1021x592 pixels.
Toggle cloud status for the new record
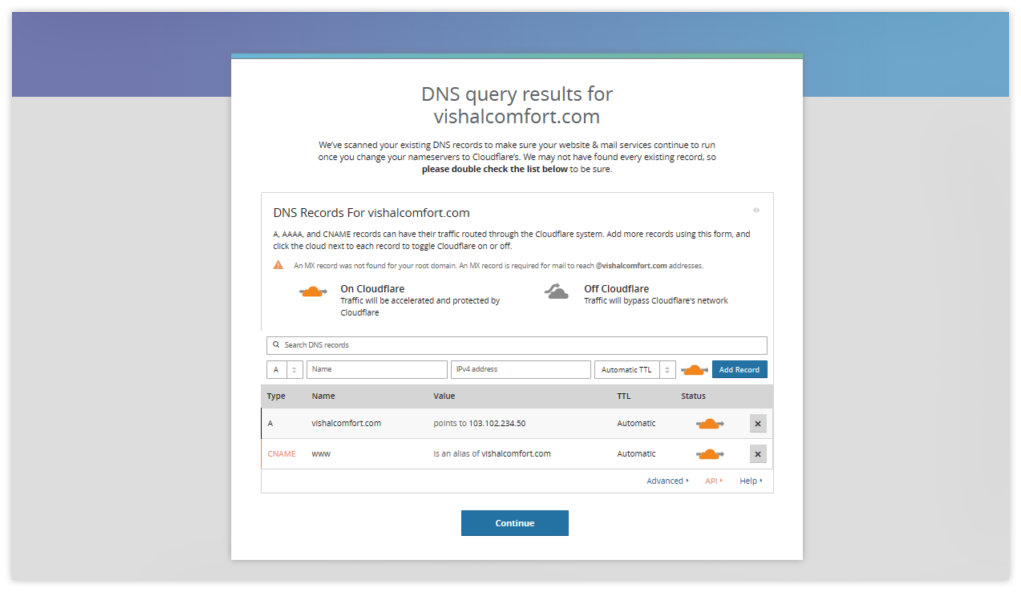point(694,370)
